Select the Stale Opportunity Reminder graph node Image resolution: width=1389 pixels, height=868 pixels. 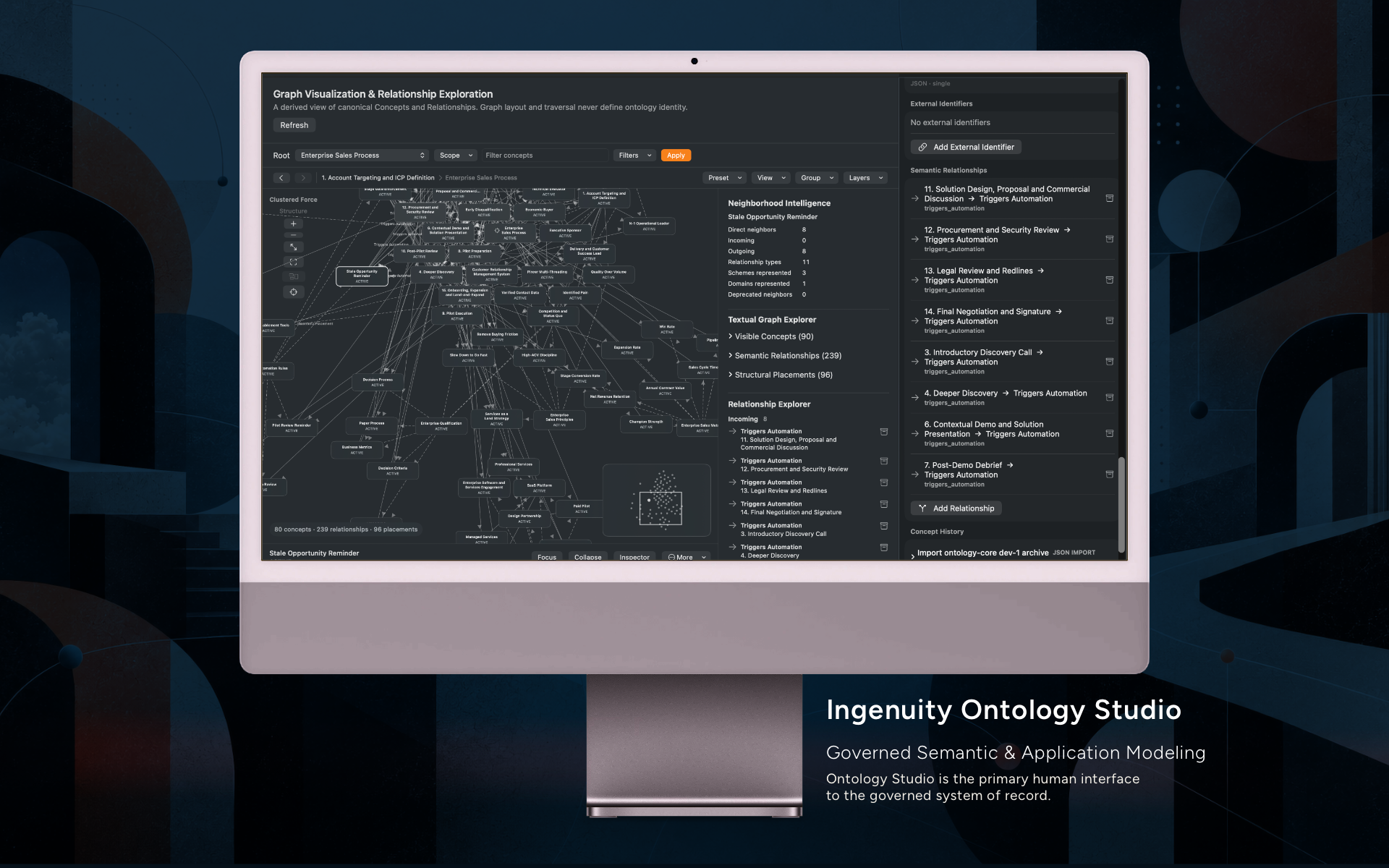[362, 276]
